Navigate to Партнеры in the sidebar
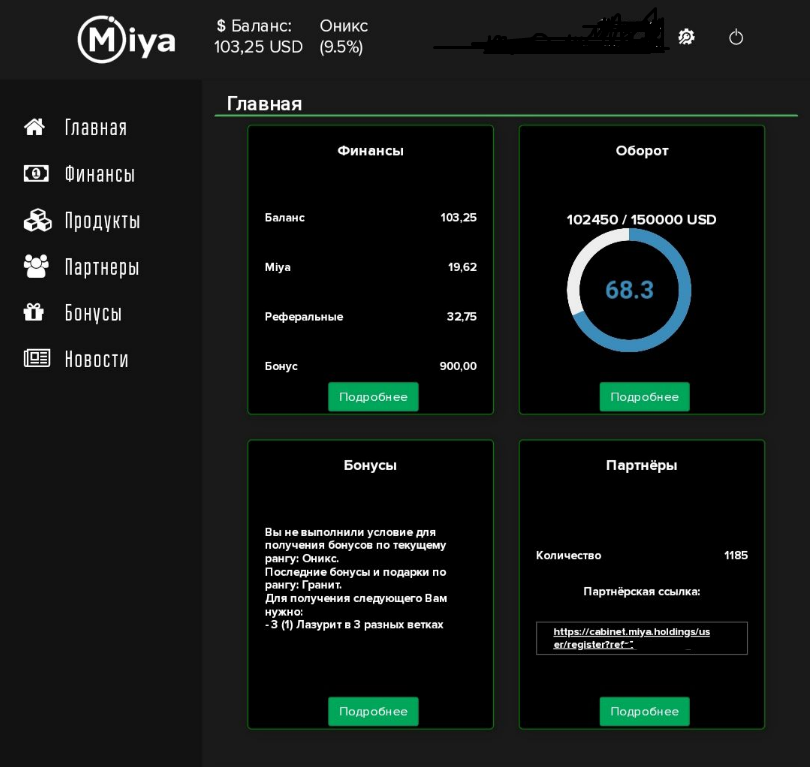 point(102,266)
